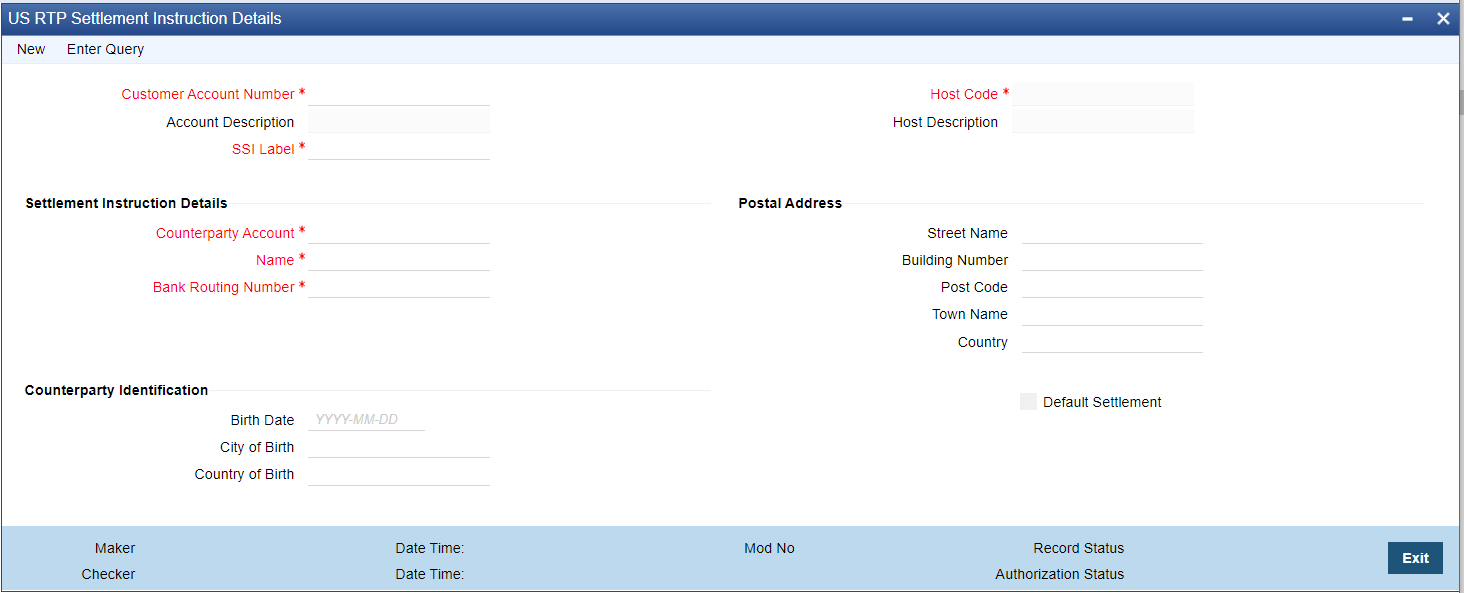This screenshot has height=593, width=1464.
Task: Select the Account Description field
Action: click(x=399, y=122)
